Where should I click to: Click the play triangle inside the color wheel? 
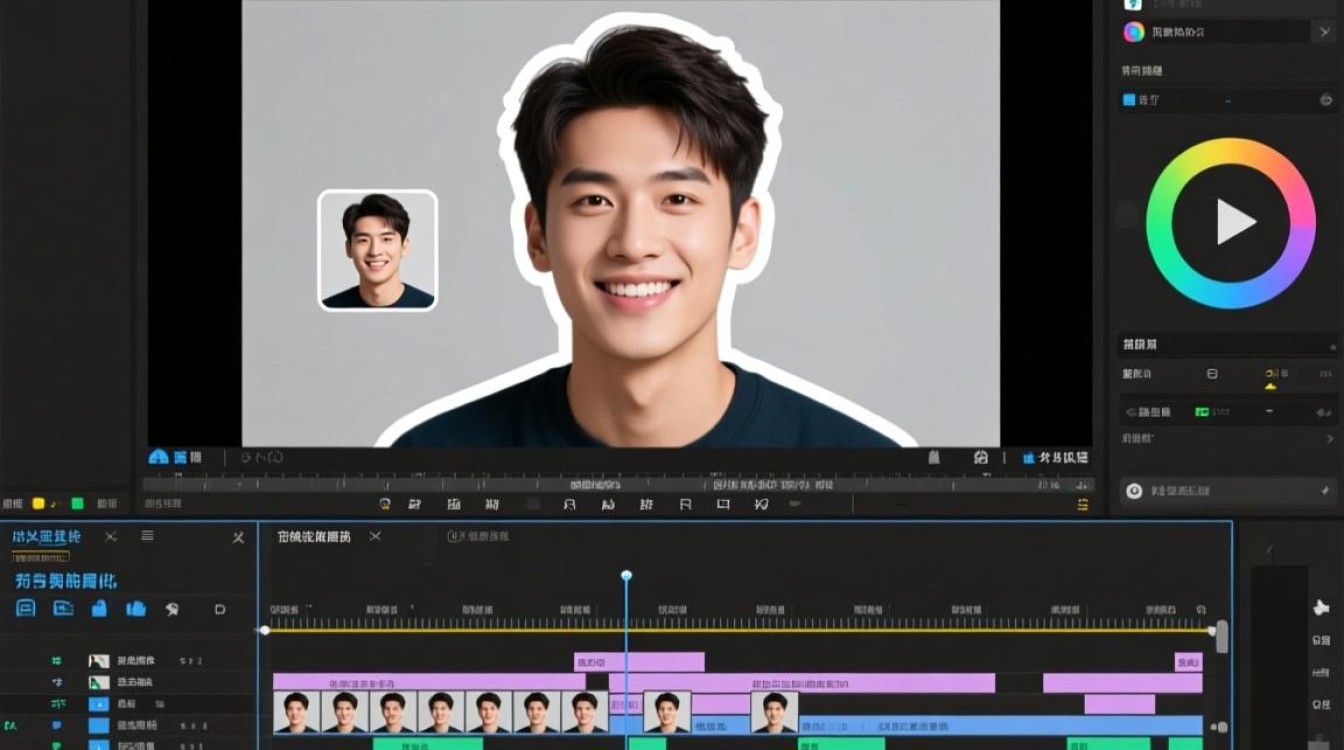tap(1234, 222)
